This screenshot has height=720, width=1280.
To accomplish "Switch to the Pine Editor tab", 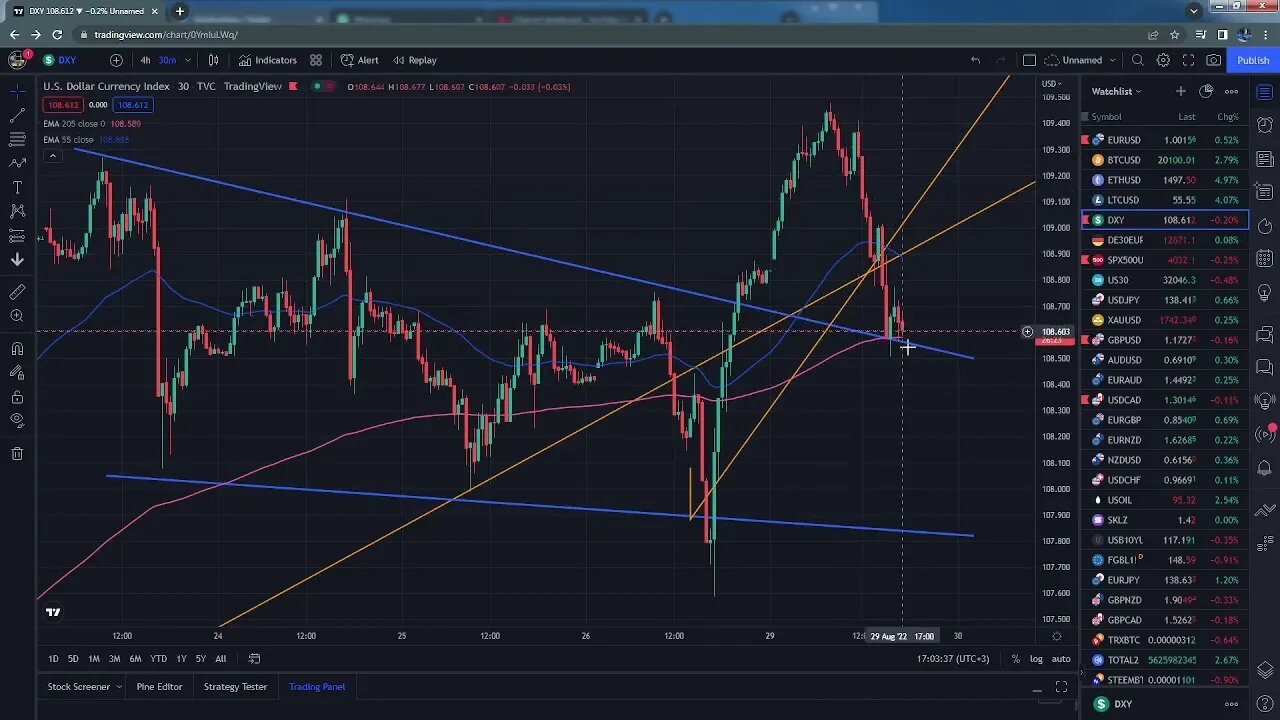I will [x=159, y=687].
